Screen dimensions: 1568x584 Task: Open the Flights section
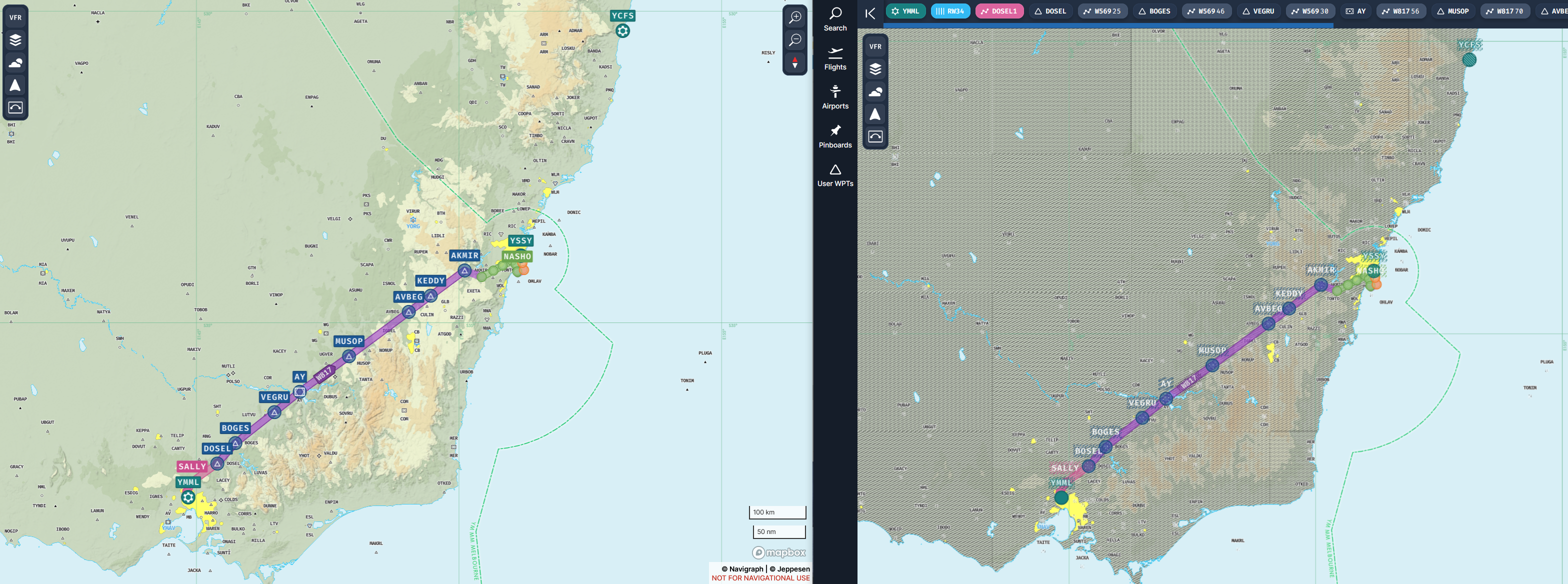tap(834, 58)
